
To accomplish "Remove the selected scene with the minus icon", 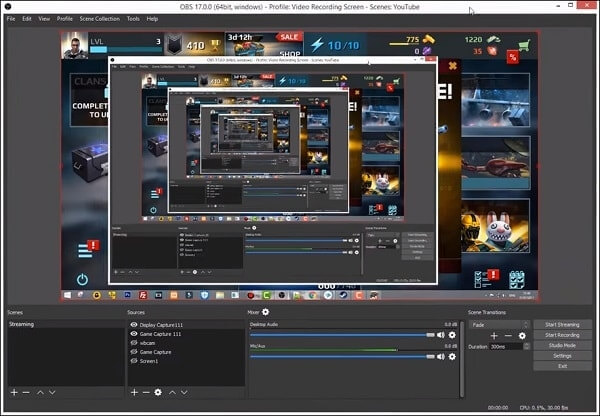I will pyautogui.click(x=26, y=392).
